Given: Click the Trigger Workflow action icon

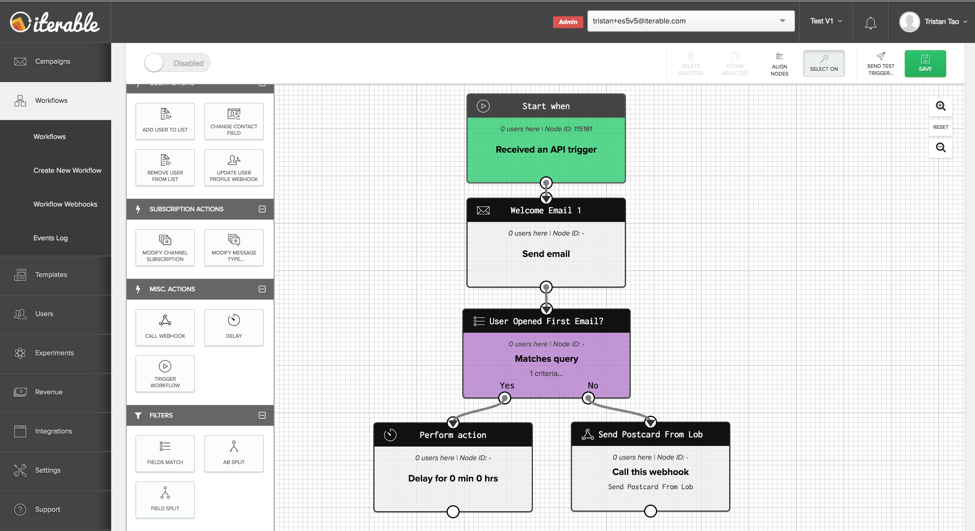Looking at the screenshot, I should 165,367.
